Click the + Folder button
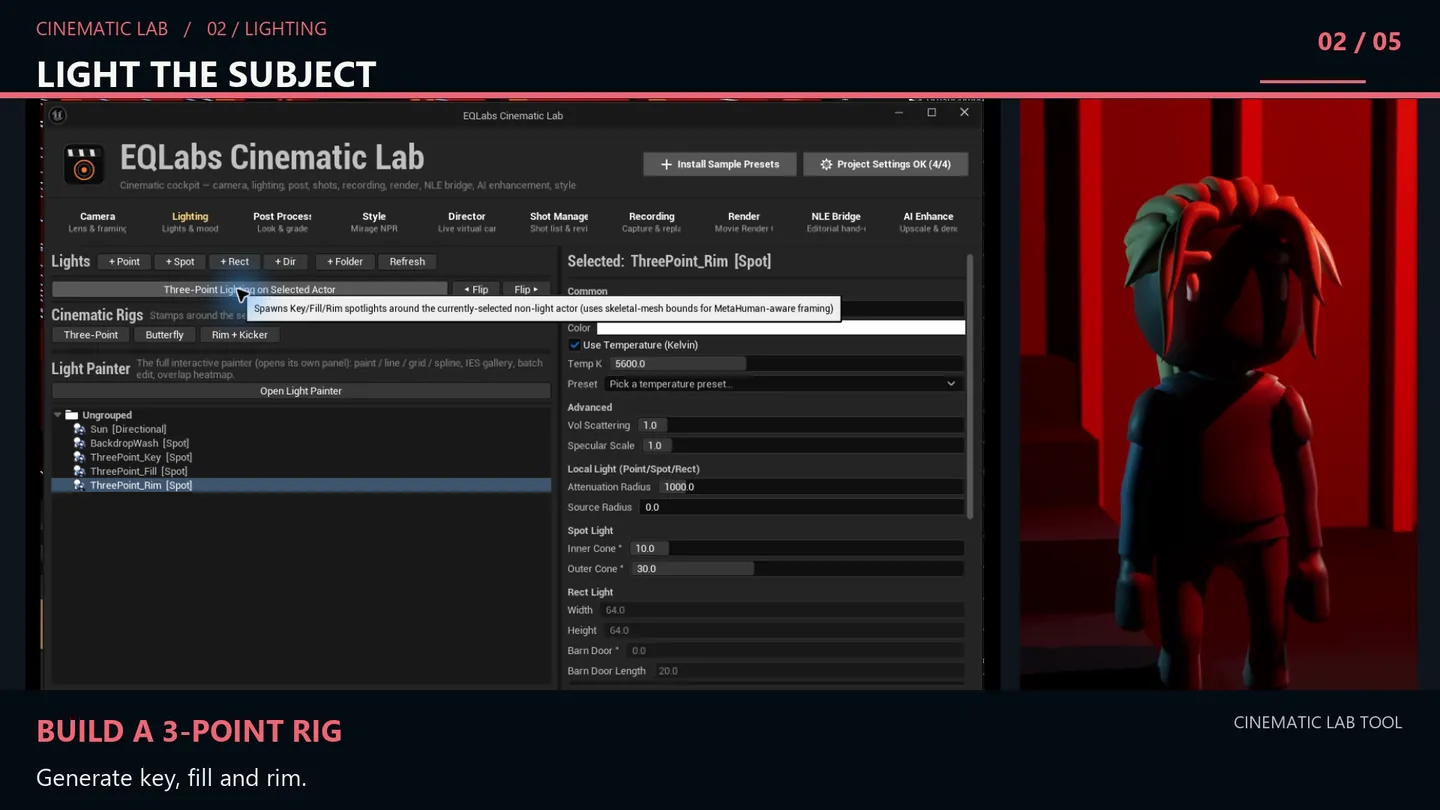Image resolution: width=1440 pixels, height=810 pixels. (345, 262)
